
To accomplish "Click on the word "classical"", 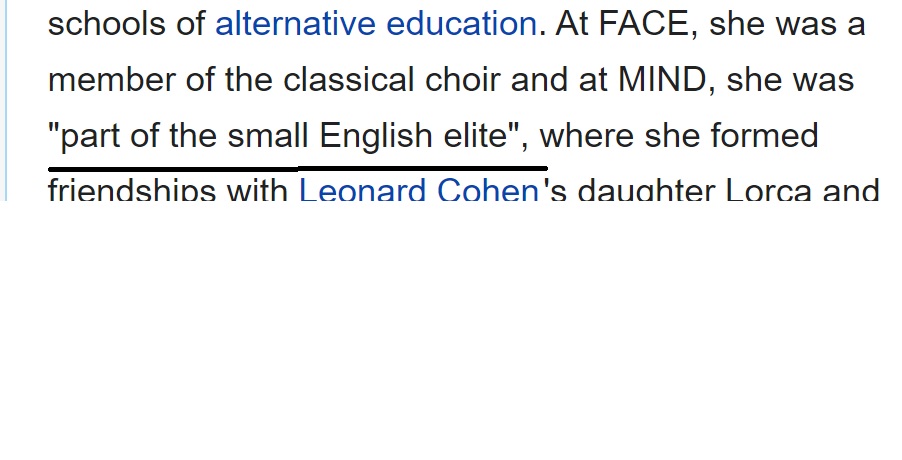I will (348, 79).
